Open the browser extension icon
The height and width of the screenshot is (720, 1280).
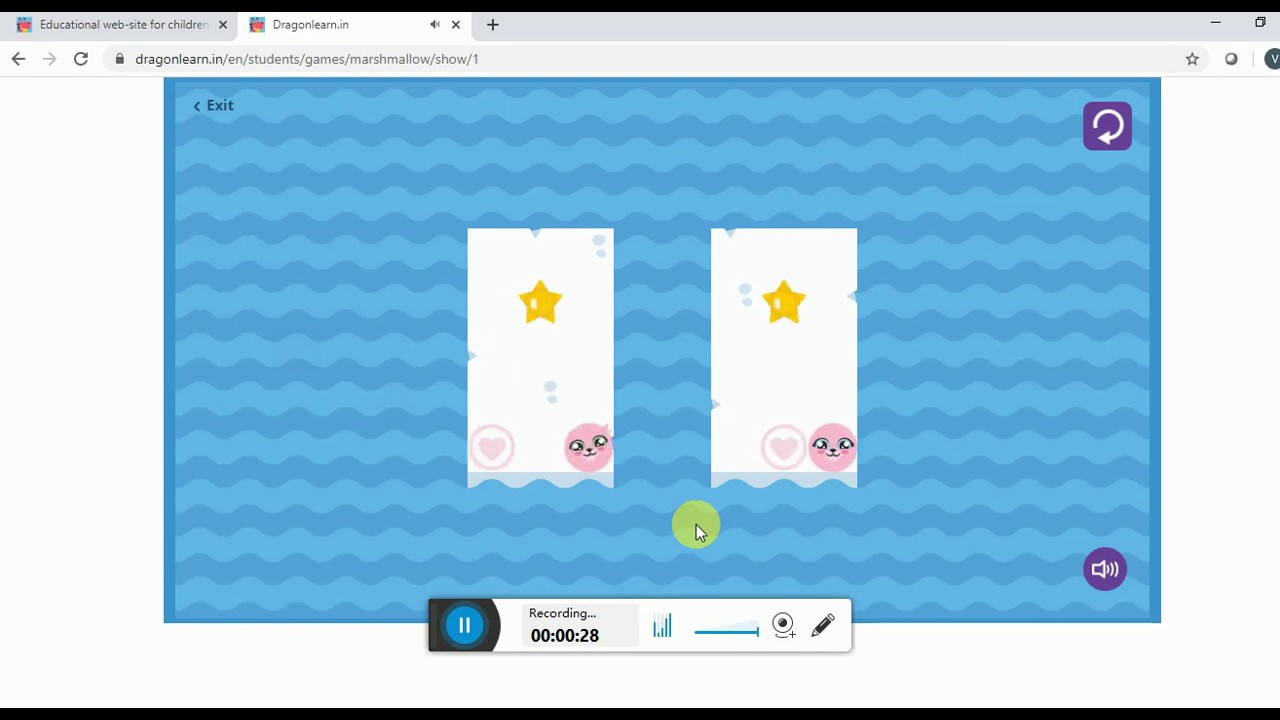point(1231,59)
